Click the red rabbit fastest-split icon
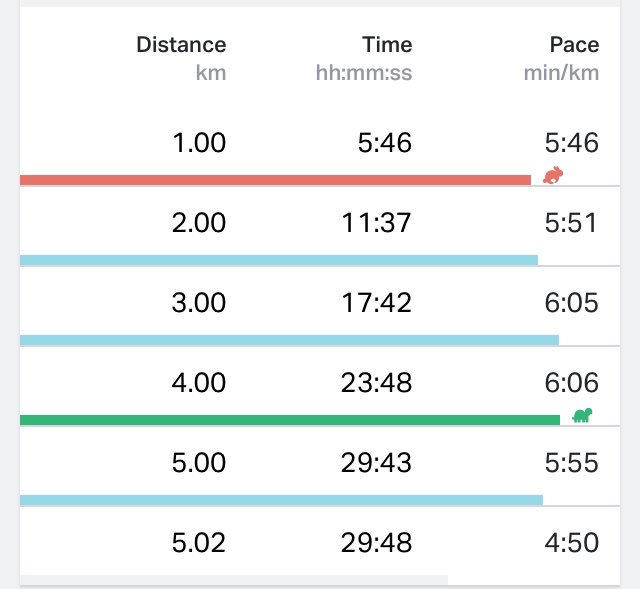The image size is (640, 589). pyautogui.click(x=553, y=175)
